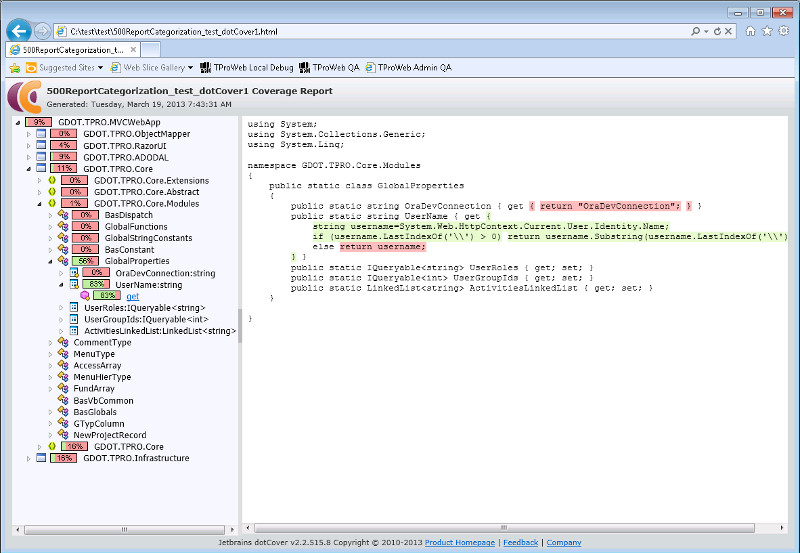Click the class icon next to NewProjectRecord
Viewport: 800px width, 553px height.
pos(63,435)
